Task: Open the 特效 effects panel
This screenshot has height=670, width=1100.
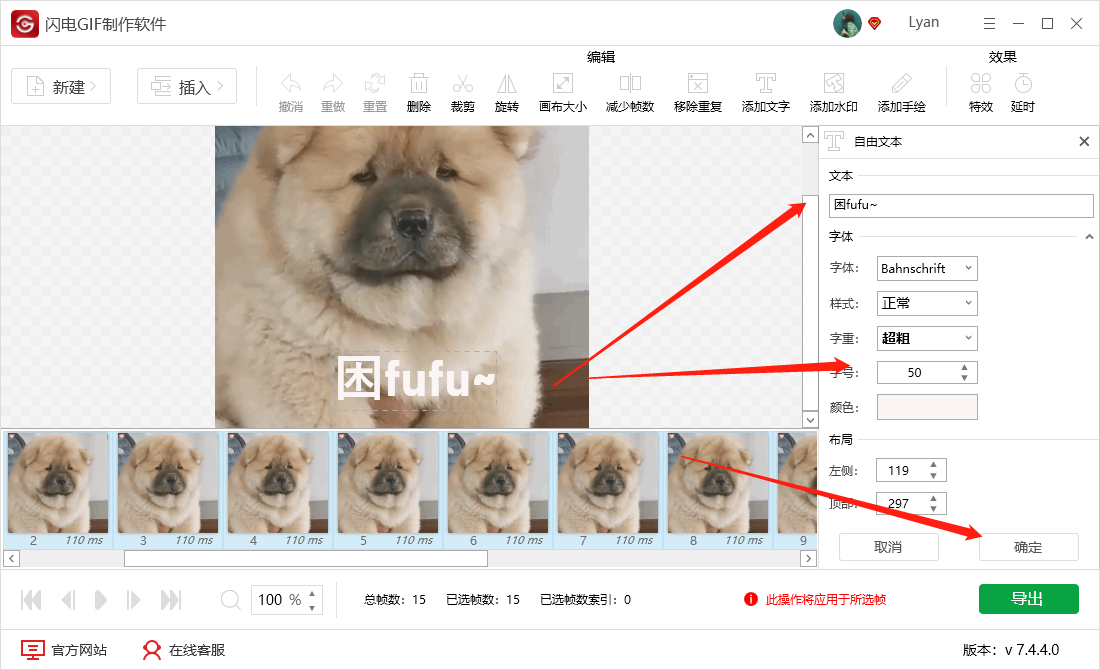Action: click(980, 90)
